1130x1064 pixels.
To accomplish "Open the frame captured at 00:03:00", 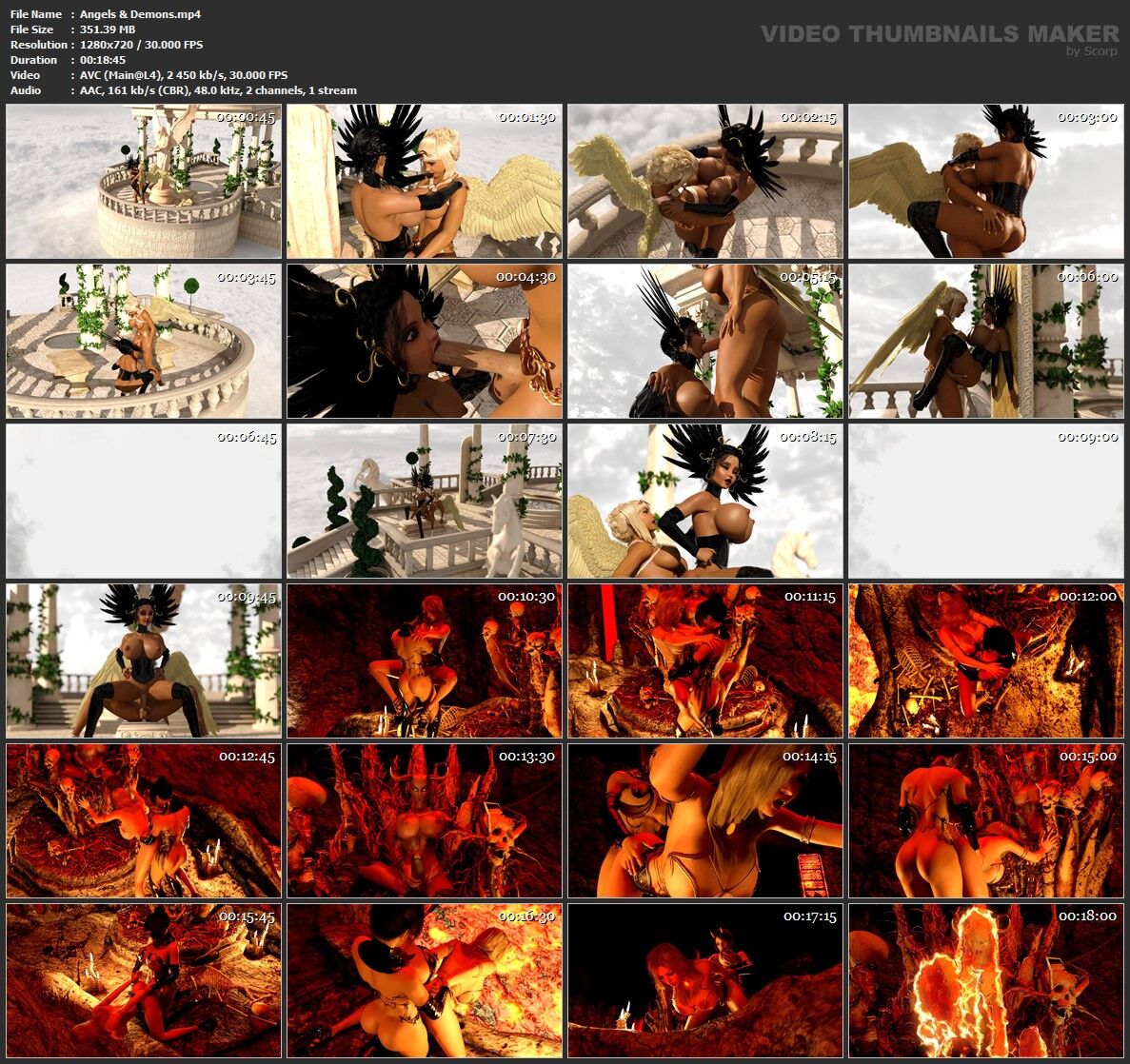I will pyautogui.click(x=985, y=181).
